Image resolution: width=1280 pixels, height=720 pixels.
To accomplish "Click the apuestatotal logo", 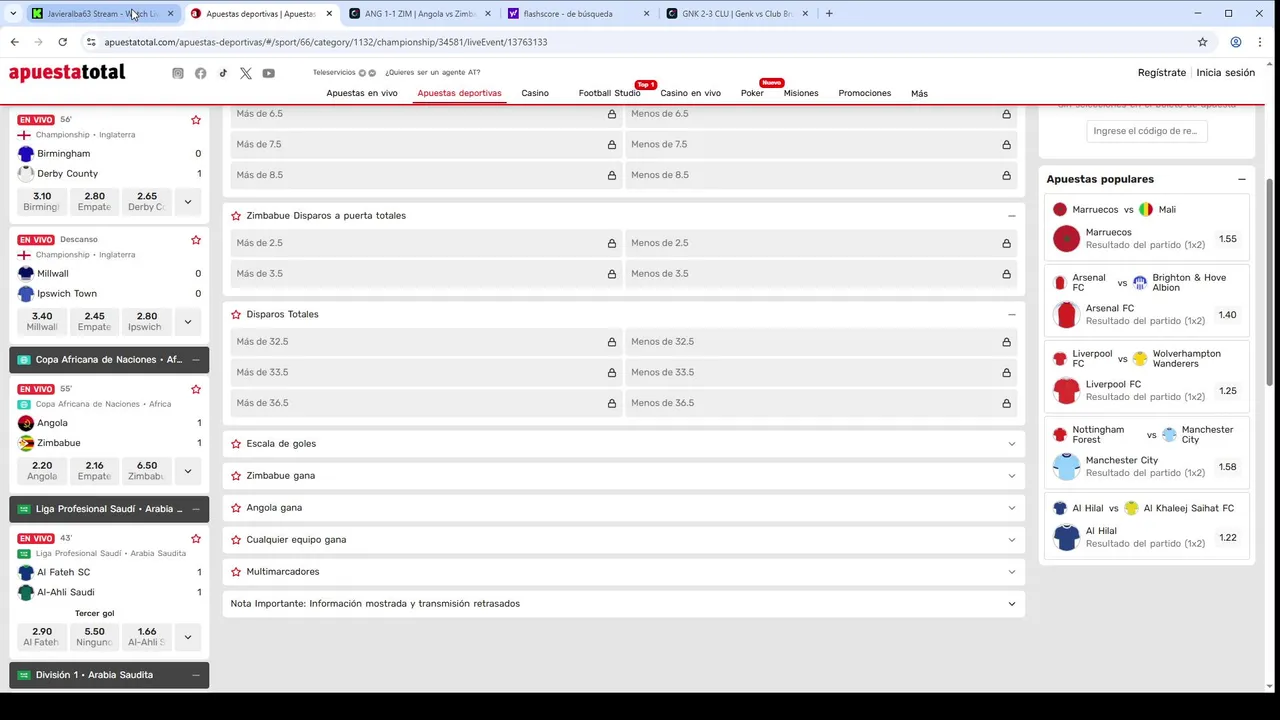I will tap(67, 73).
